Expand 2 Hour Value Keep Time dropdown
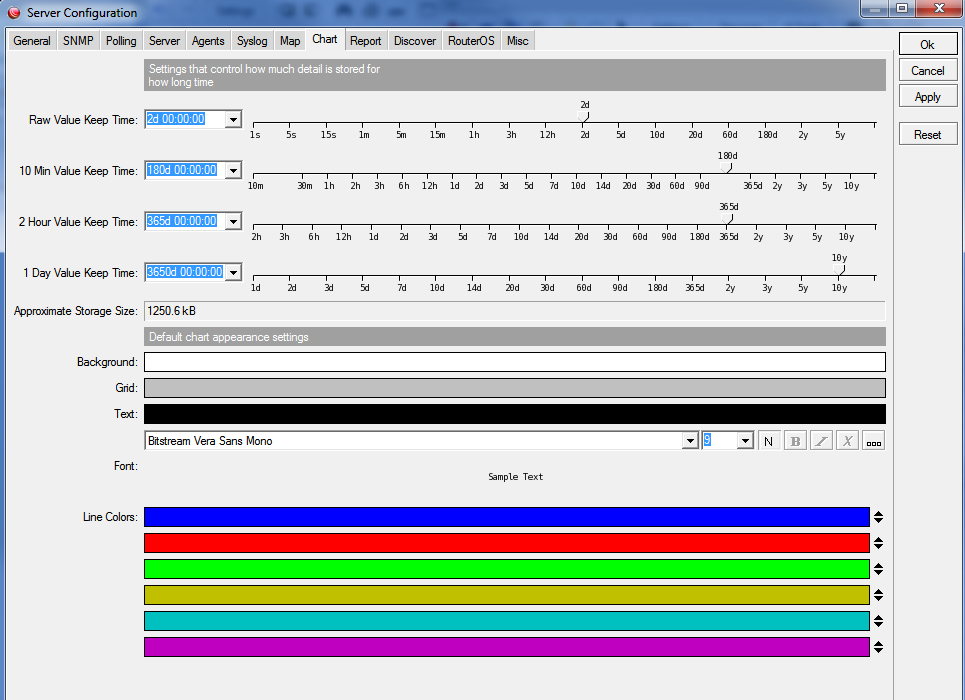The width and height of the screenshot is (965, 700). pyautogui.click(x=233, y=222)
